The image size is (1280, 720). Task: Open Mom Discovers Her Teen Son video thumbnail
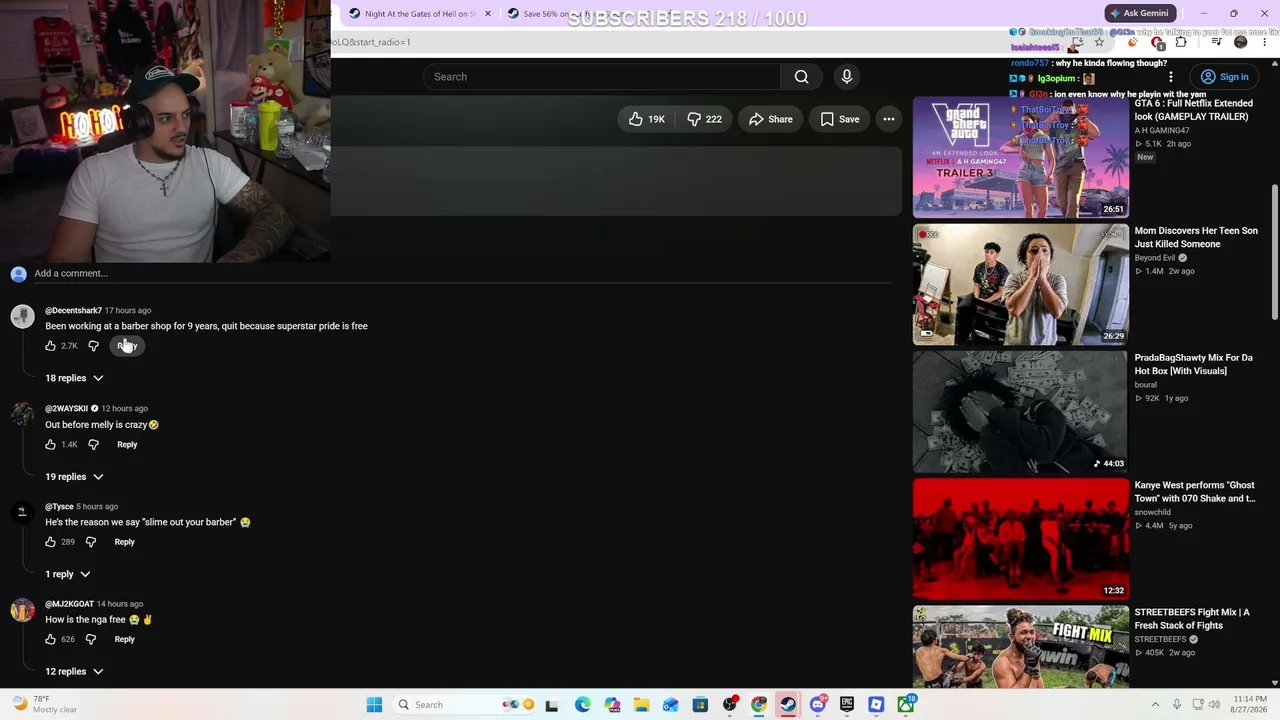coord(1020,284)
